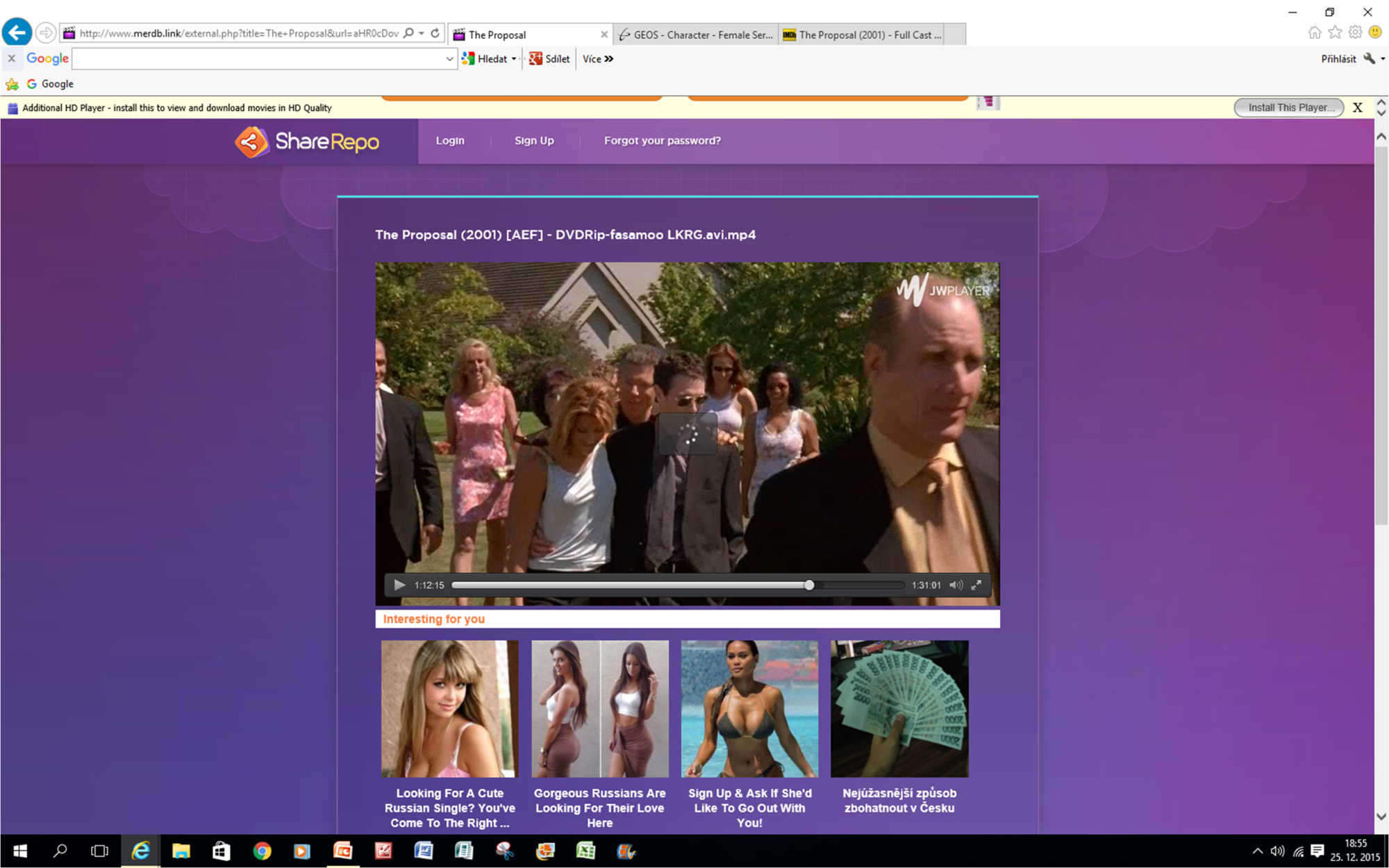Switch to The Proposal (2001) Full Cast tab
Image resolution: width=1389 pixels, height=868 pixels.
863,35
